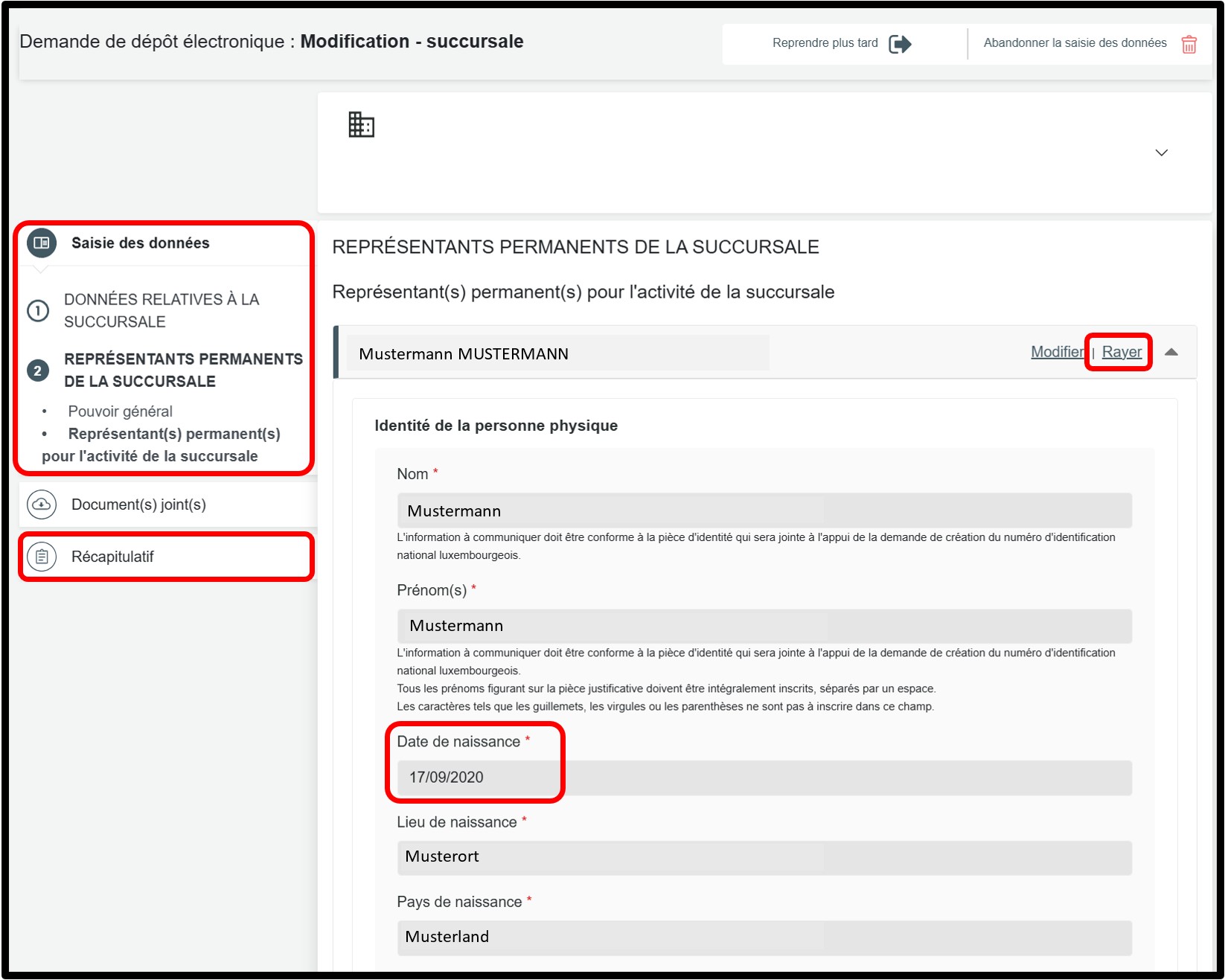1225x980 pixels.
Task: Click the cloud icon for Document(s) joint(s)
Action: point(42,505)
